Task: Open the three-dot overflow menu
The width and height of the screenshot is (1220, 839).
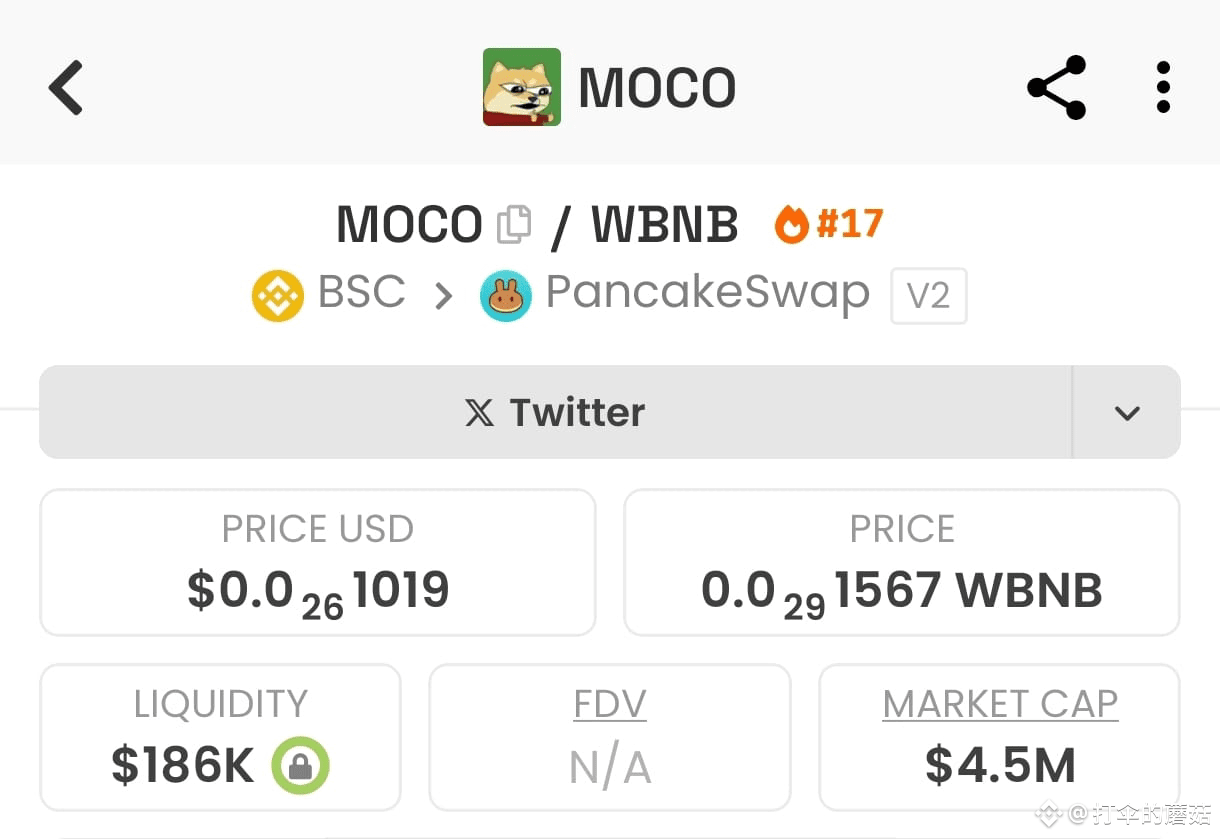Action: click(x=1163, y=87)
